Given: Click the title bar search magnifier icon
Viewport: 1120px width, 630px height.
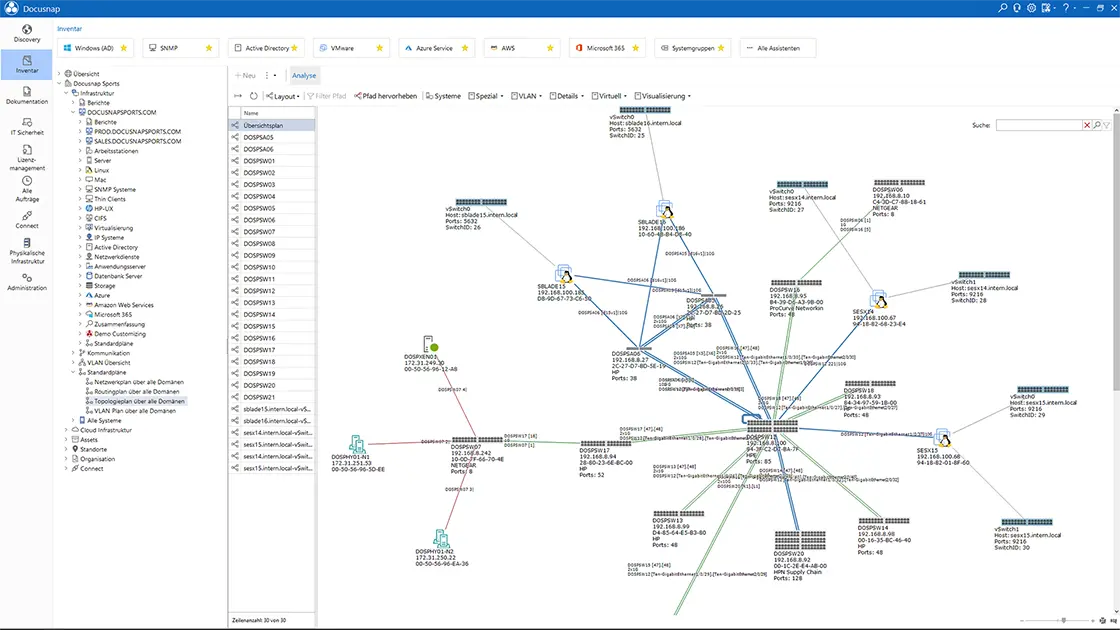Looking at the screenshot, I should [x=1003, y=8].
